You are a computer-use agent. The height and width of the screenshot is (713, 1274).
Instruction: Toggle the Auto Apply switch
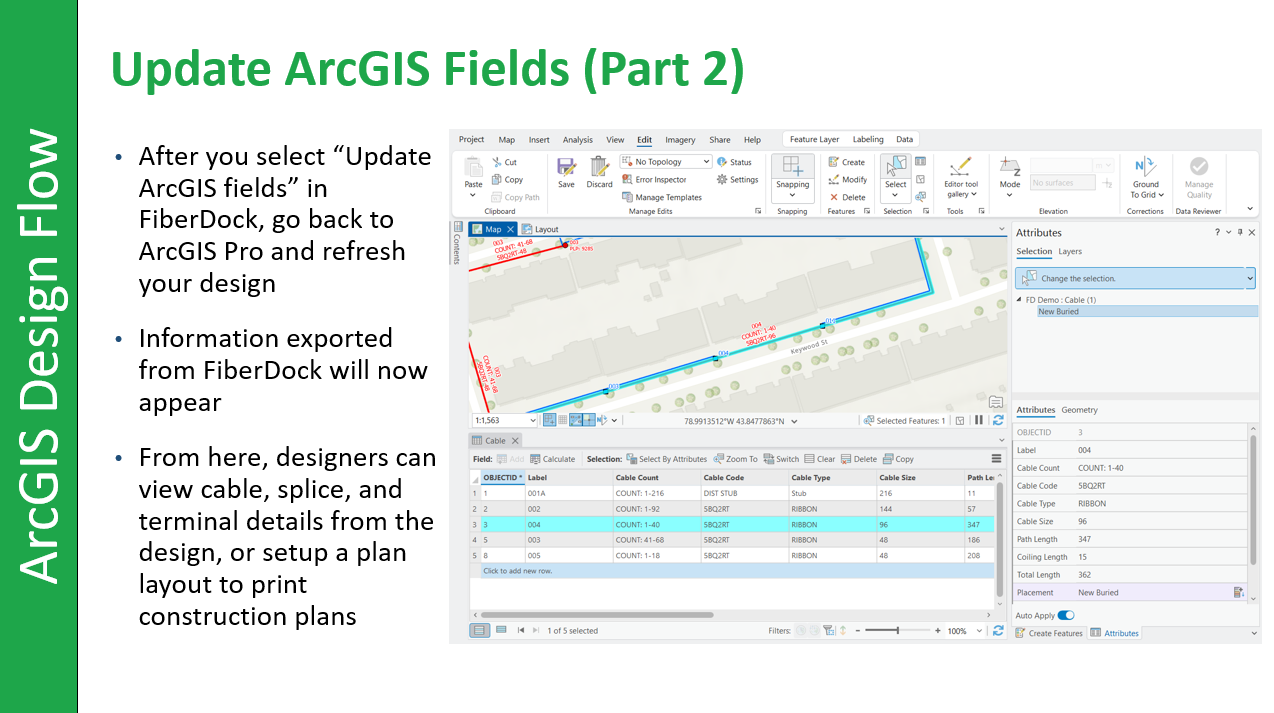pyautogui.click(x=1065, y=616)
